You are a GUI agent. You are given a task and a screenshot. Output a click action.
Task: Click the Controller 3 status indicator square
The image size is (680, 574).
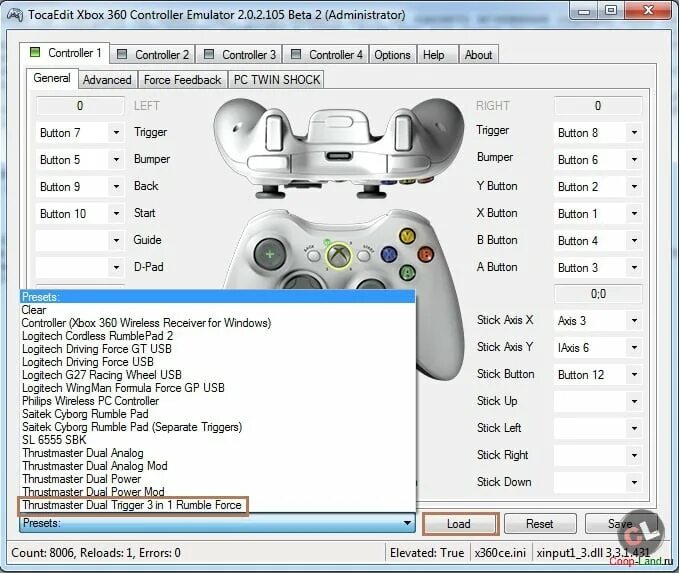209,54
